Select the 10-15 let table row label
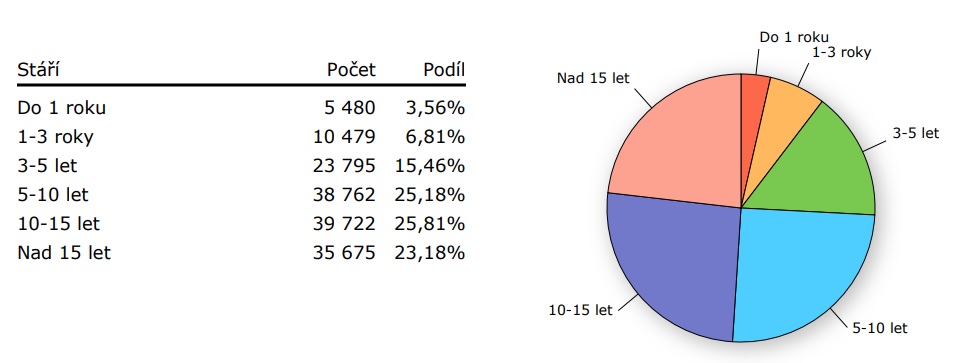Image resolution: width=959 pixels, height=363 pixels. click(x=59, y=224)
